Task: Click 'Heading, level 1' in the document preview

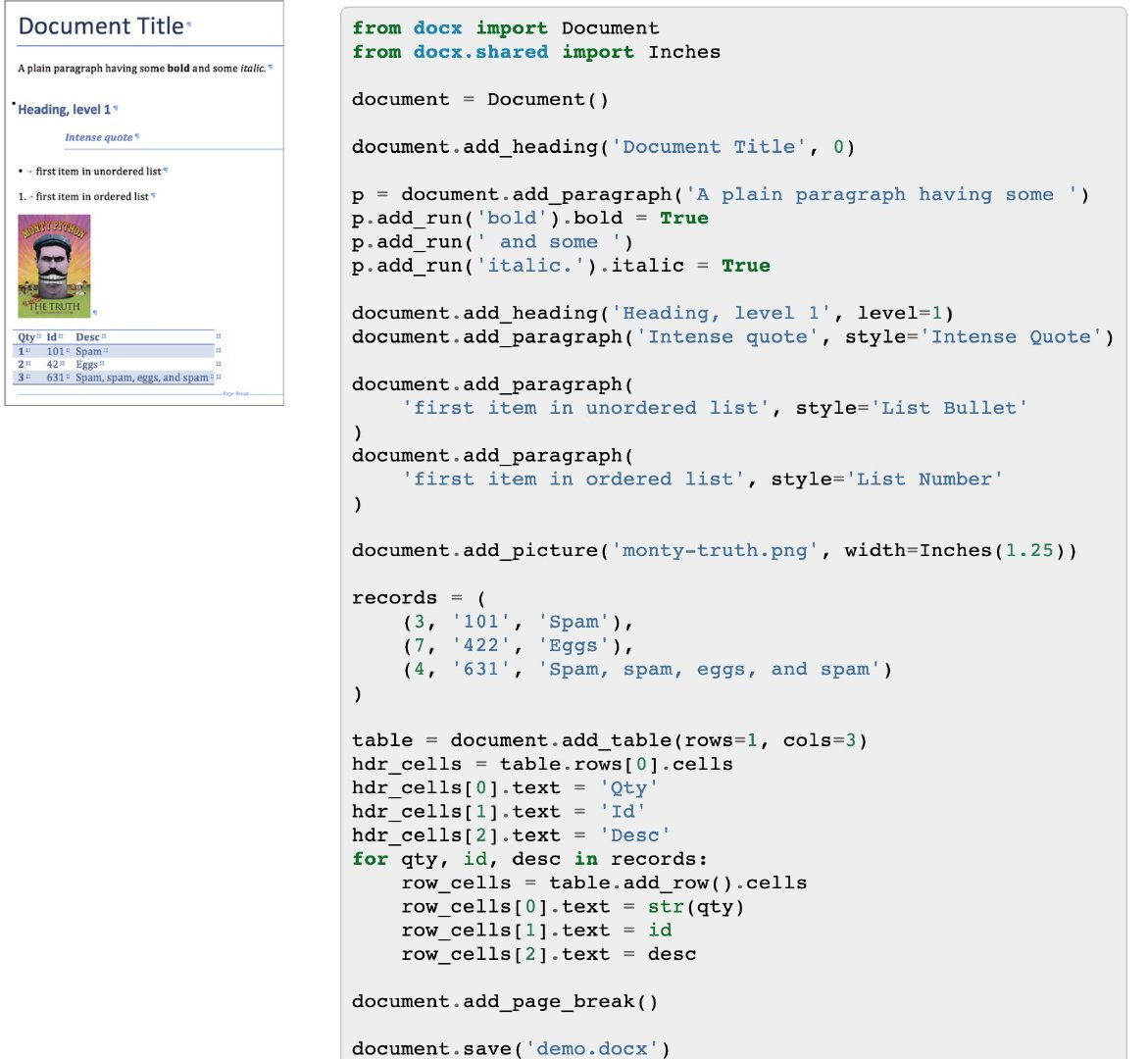Action: (65, 109)
